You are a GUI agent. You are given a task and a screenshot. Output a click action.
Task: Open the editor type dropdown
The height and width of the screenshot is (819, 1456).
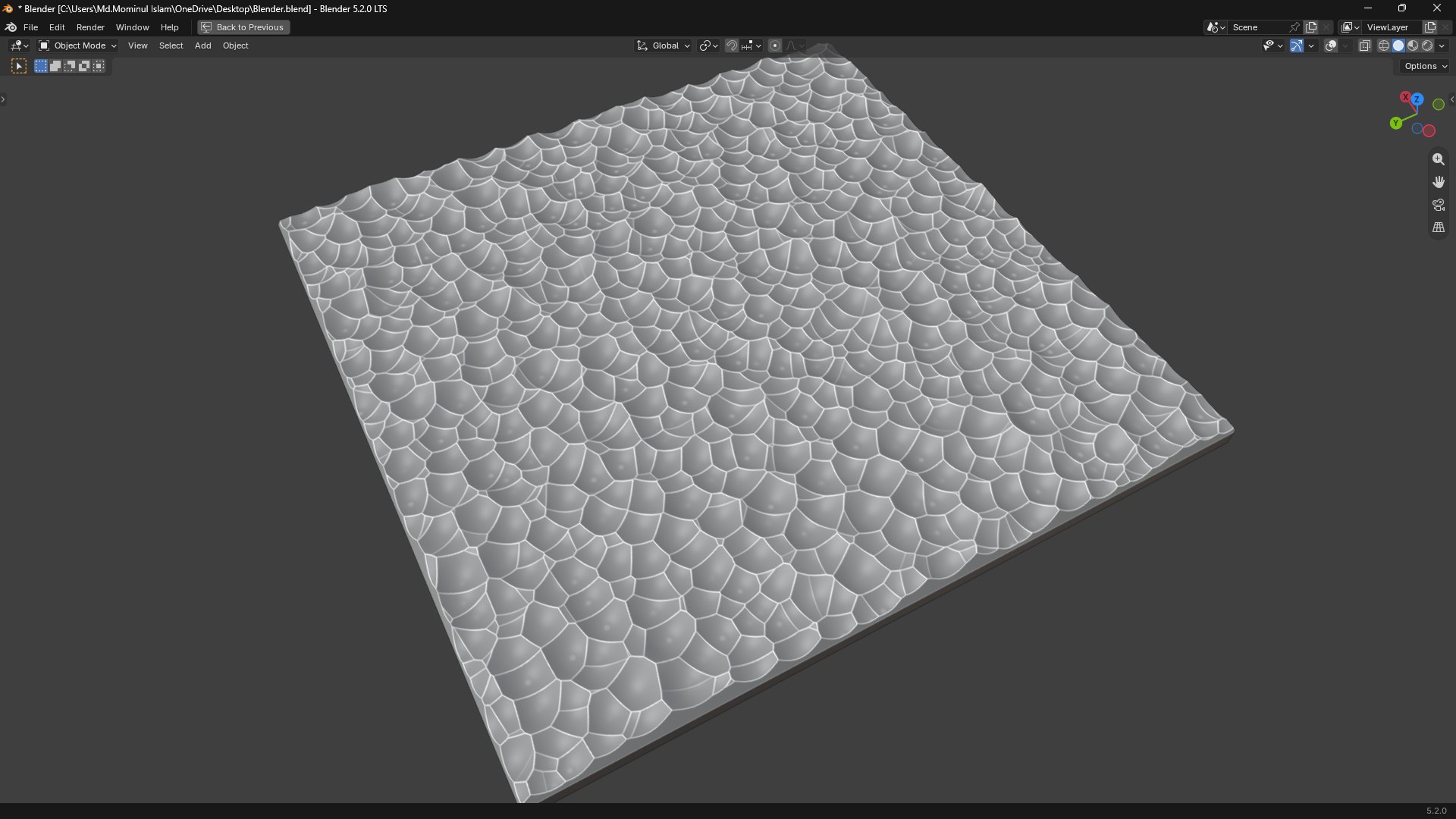19,45
